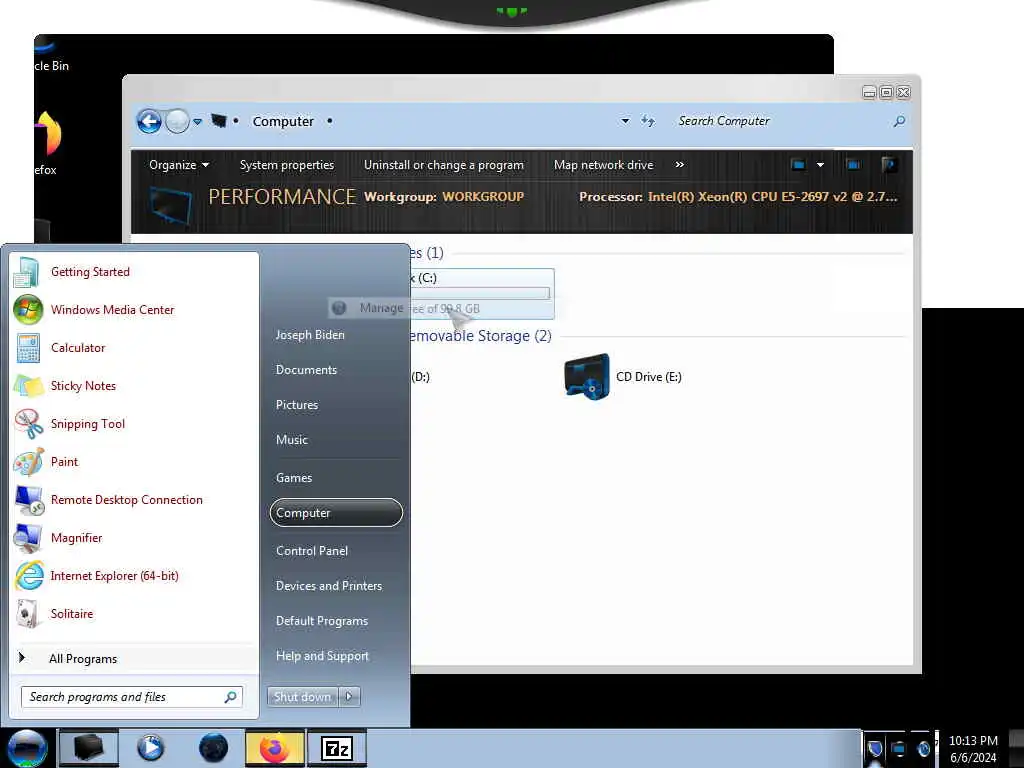Select Computer in the Start menu

[336, 513]
